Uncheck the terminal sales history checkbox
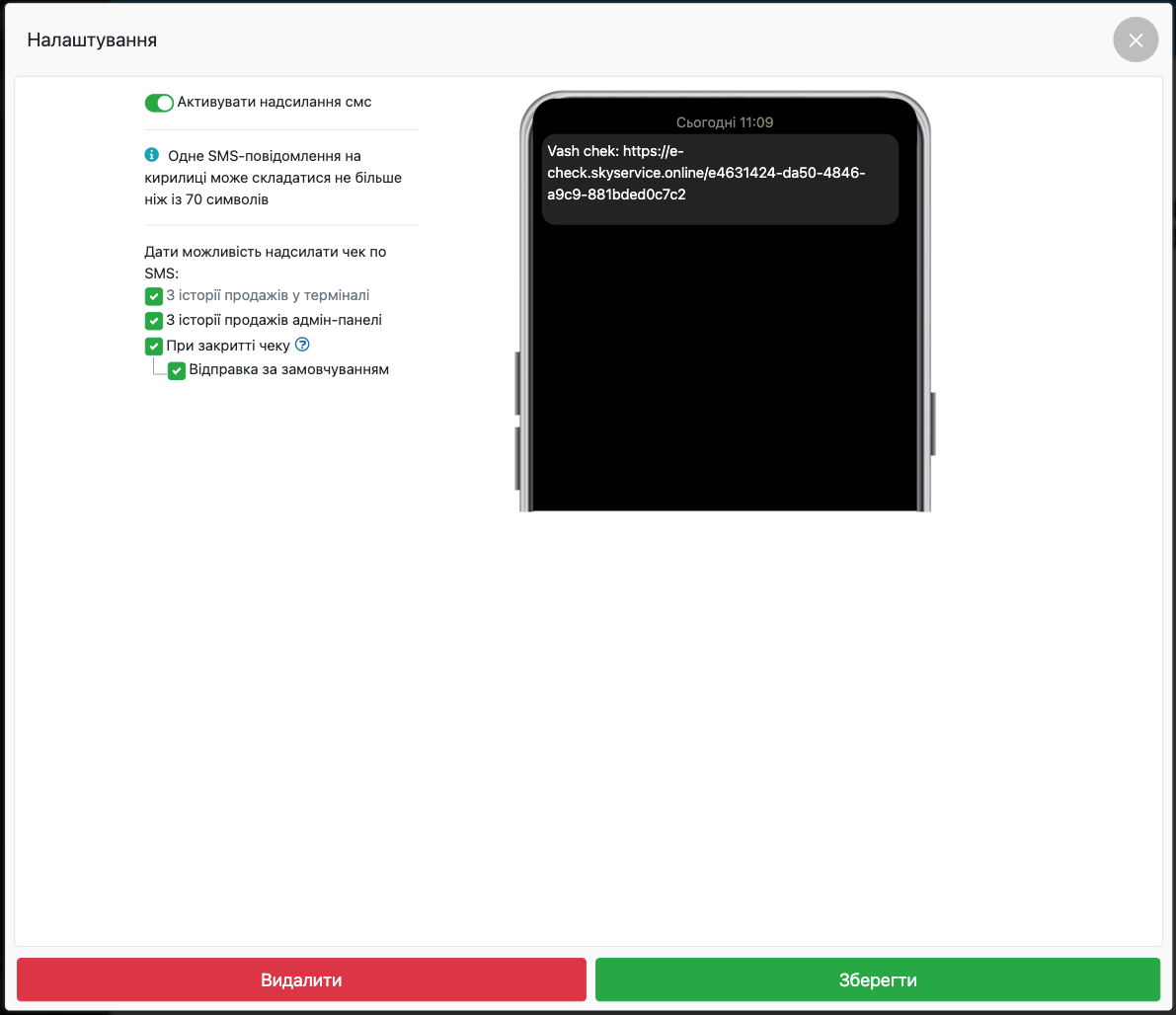 point(154,296)
